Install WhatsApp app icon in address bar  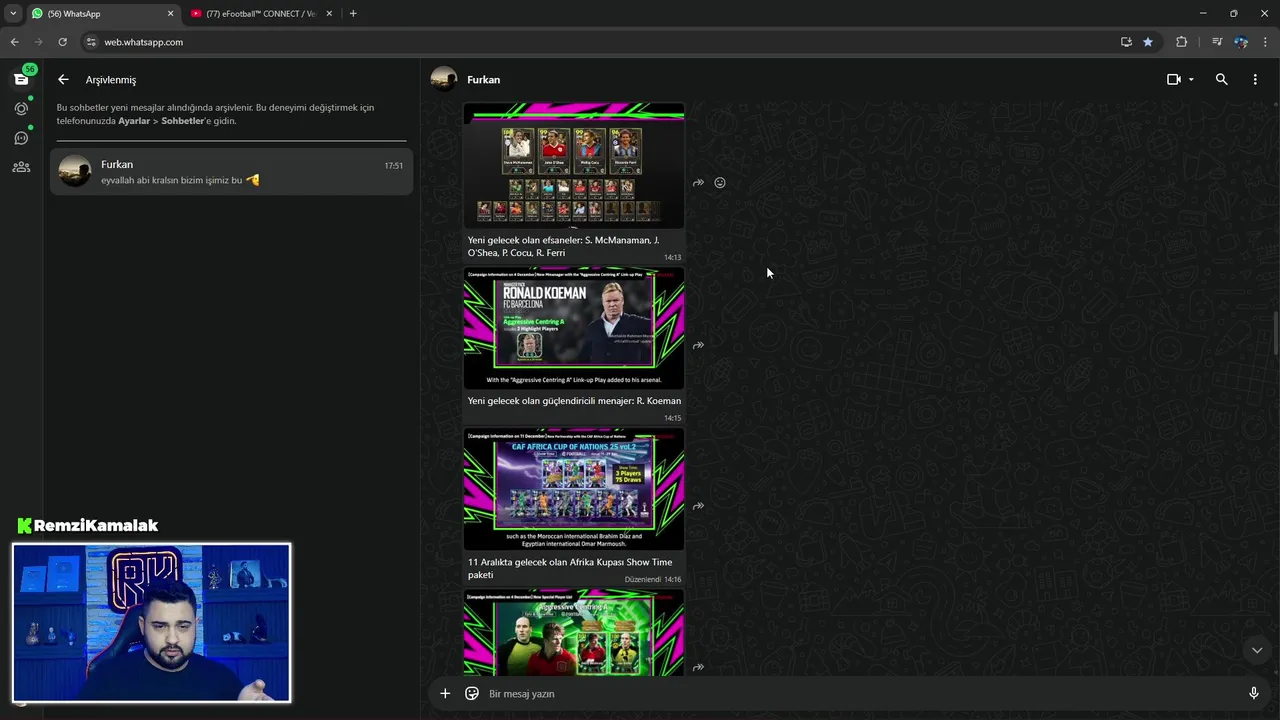click(x=1126, y=42)
